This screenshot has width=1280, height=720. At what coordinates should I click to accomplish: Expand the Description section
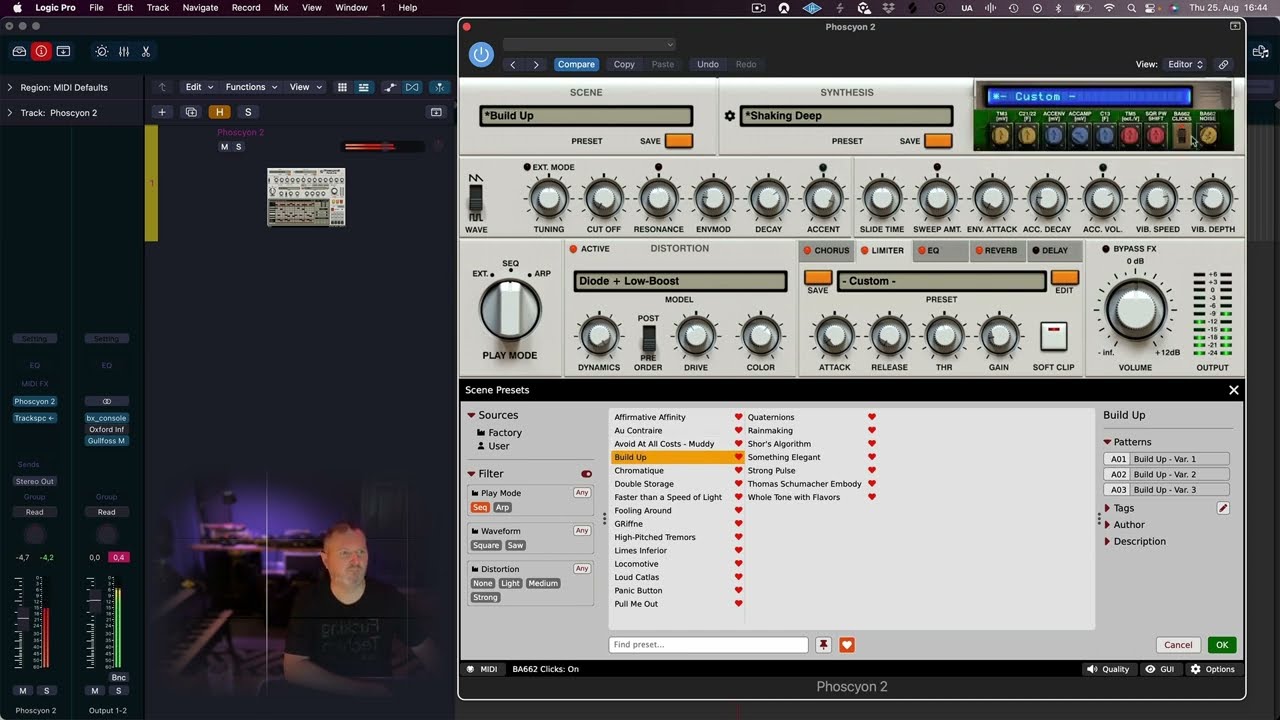(x=1107, y=542)
